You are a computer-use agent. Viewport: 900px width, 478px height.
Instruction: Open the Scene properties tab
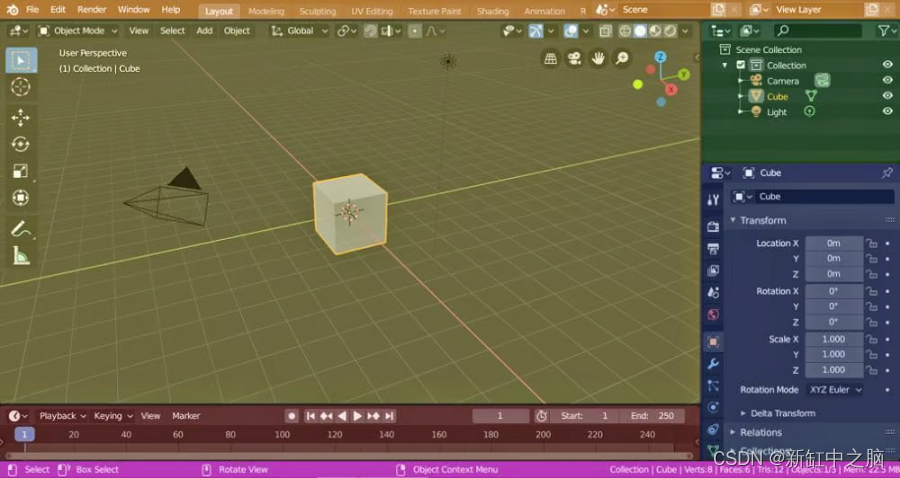pyautogui.click(x=713, y=293)
